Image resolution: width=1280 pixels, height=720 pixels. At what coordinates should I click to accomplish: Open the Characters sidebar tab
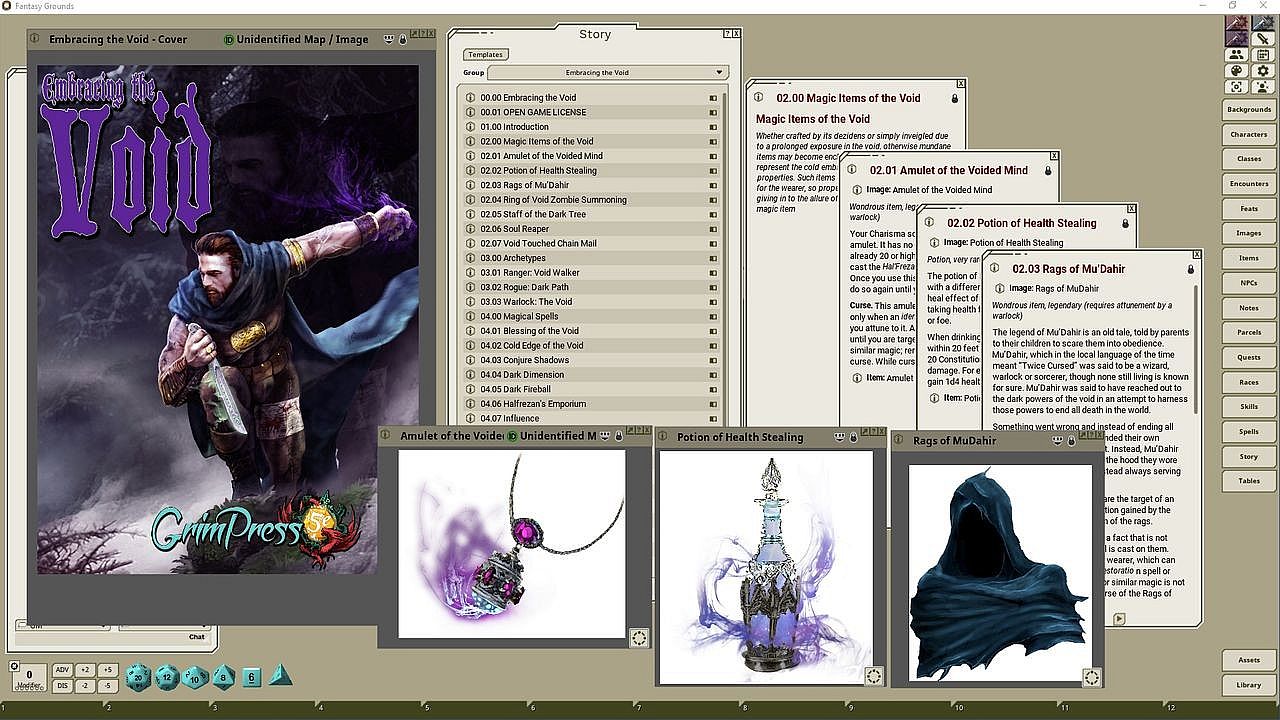click(1249, 134)
